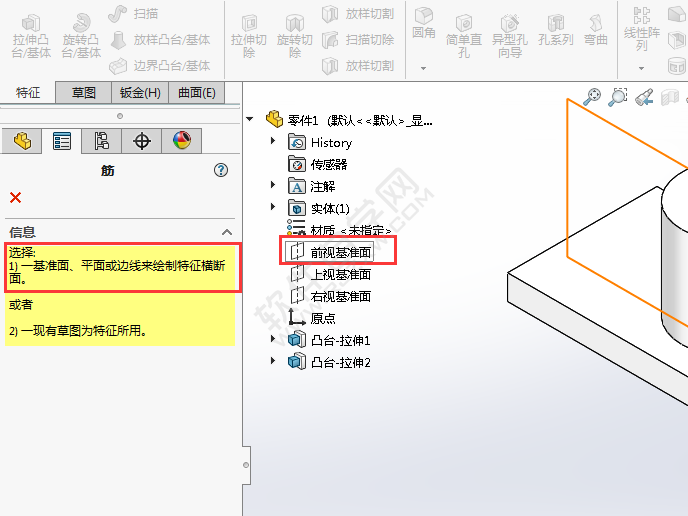Click the Revolved Cut (旋转切除) tool
This screenshot has height=516, width=688.
click(x=295, y=37)
